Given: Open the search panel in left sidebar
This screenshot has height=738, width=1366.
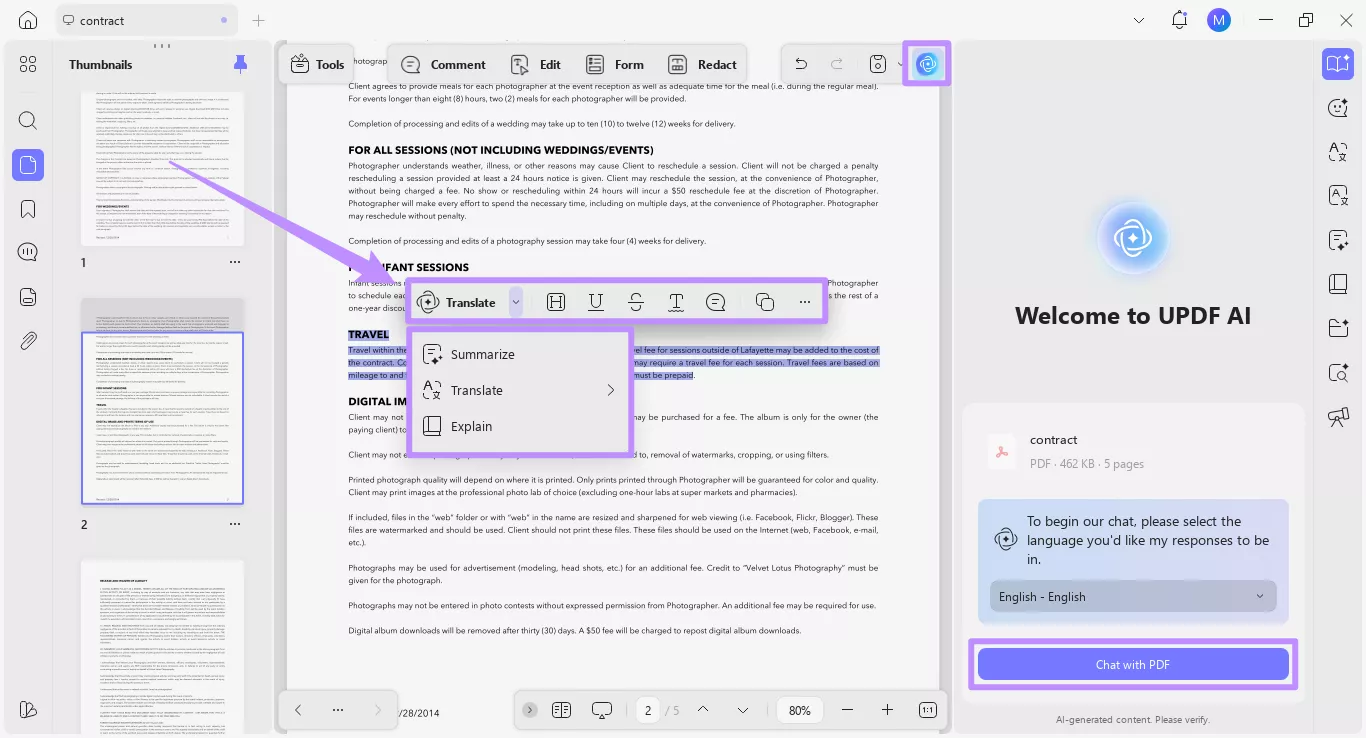Looking at the screenshot, I should coord(28,121).
